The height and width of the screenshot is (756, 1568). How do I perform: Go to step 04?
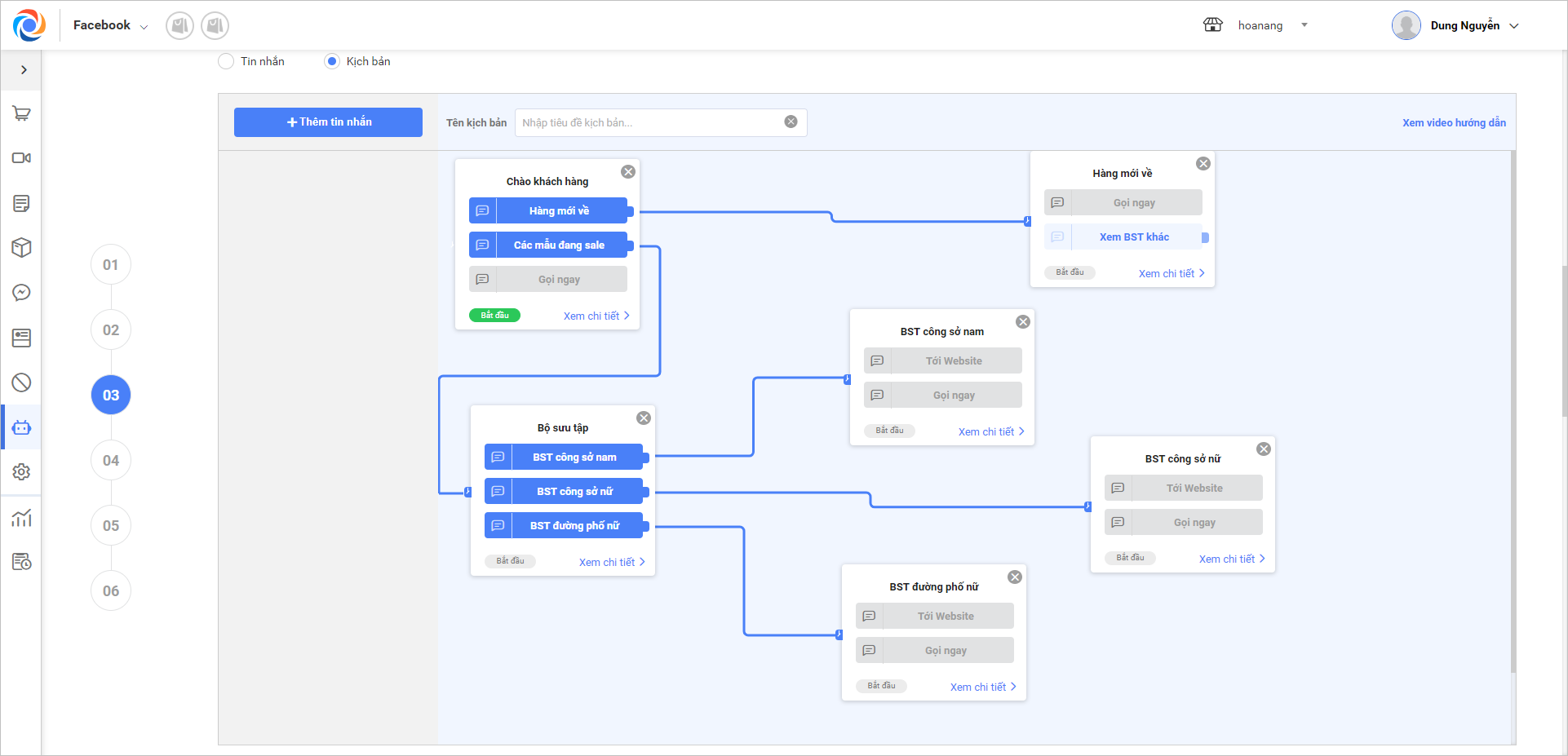(111, 461)
